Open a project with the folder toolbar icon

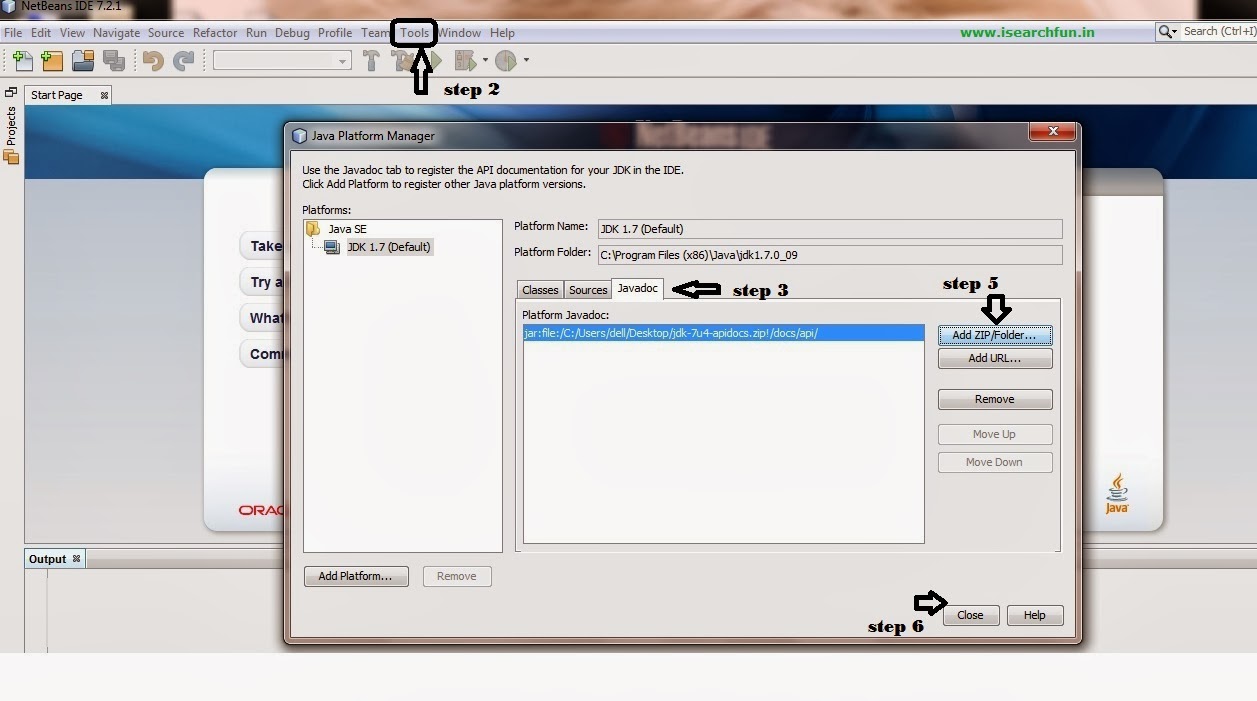pos(83,61)
